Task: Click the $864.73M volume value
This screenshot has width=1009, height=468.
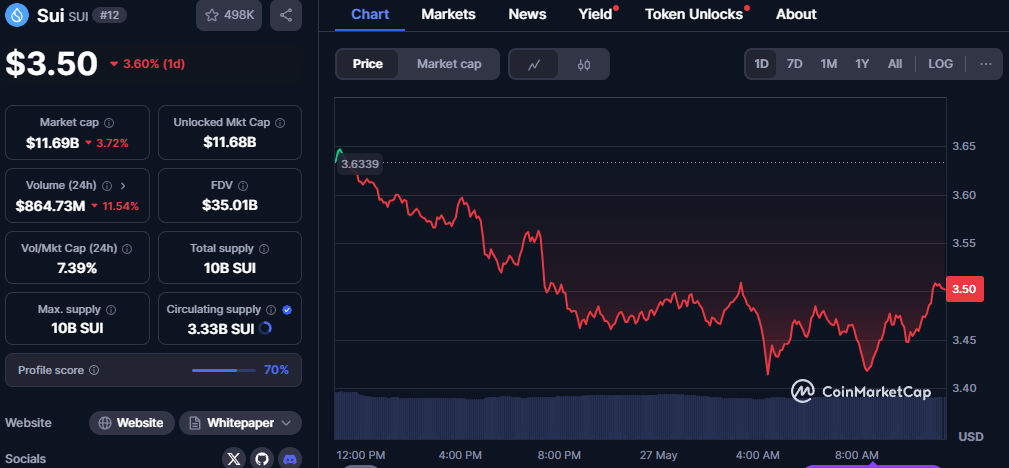Action: 50,206
